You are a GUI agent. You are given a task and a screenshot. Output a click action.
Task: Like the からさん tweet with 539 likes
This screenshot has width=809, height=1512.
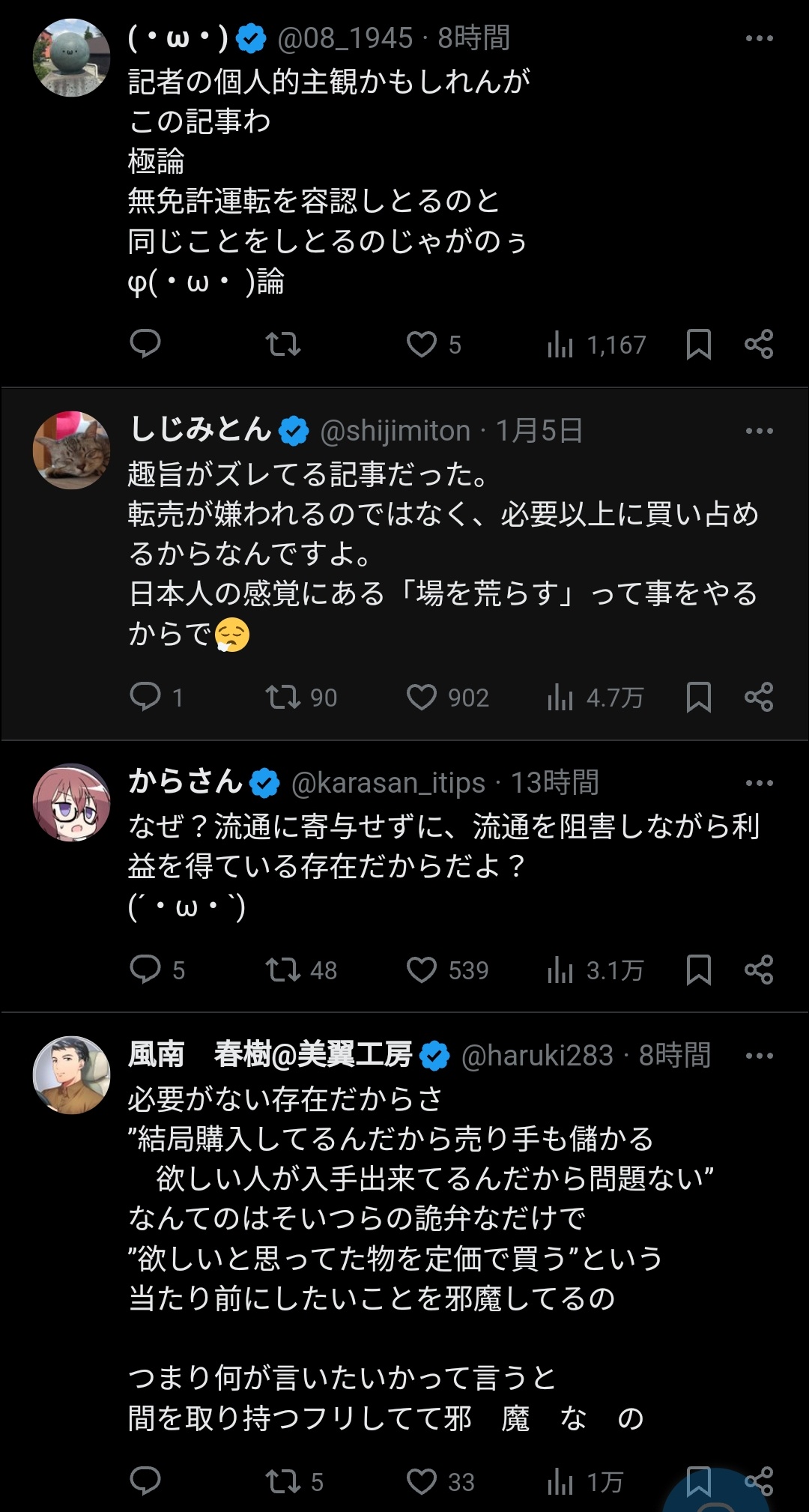422,970
